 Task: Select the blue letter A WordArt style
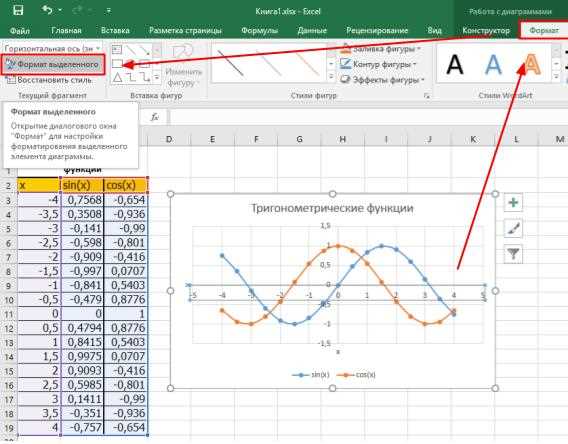pyautogui.click(x=493, y=64)
